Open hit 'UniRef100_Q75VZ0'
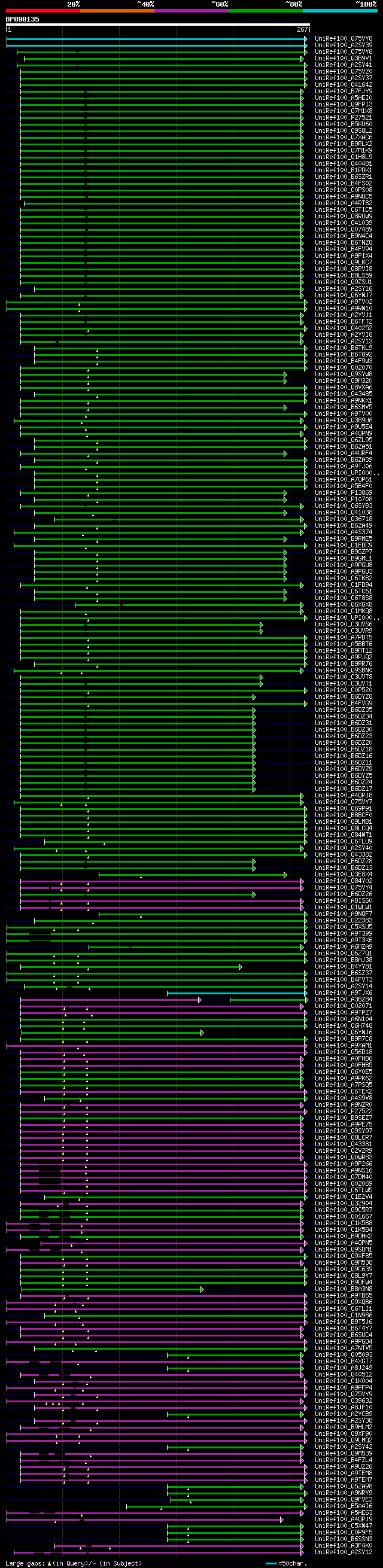 344,72
